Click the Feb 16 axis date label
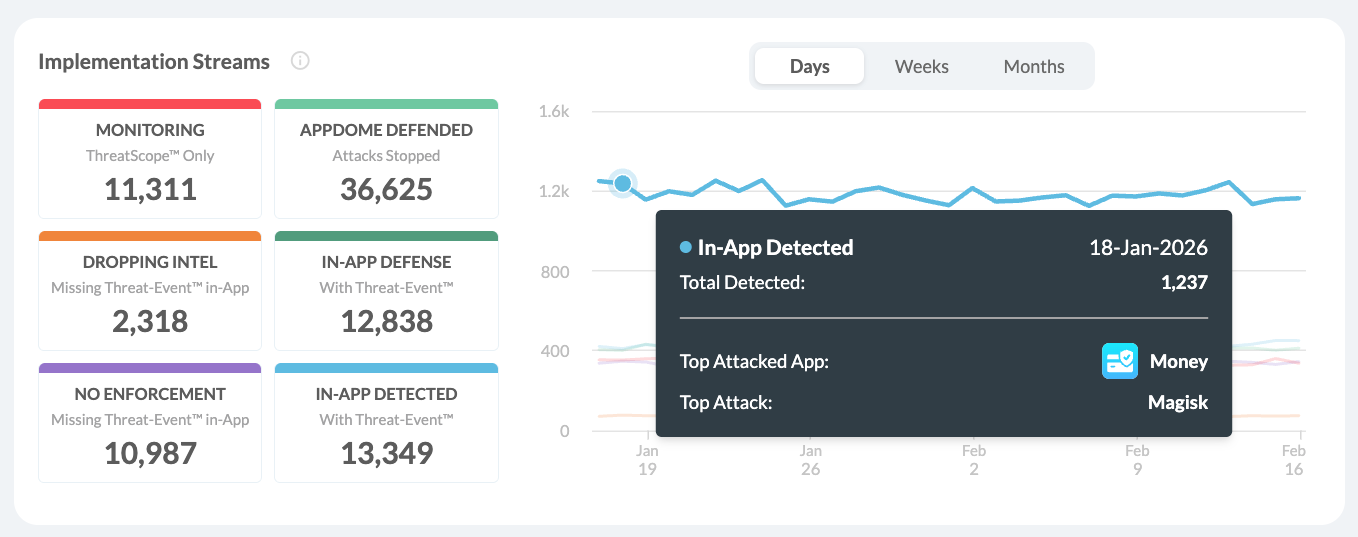Viewport: 1358px width, 537px height. click(x=1294, y=459)
